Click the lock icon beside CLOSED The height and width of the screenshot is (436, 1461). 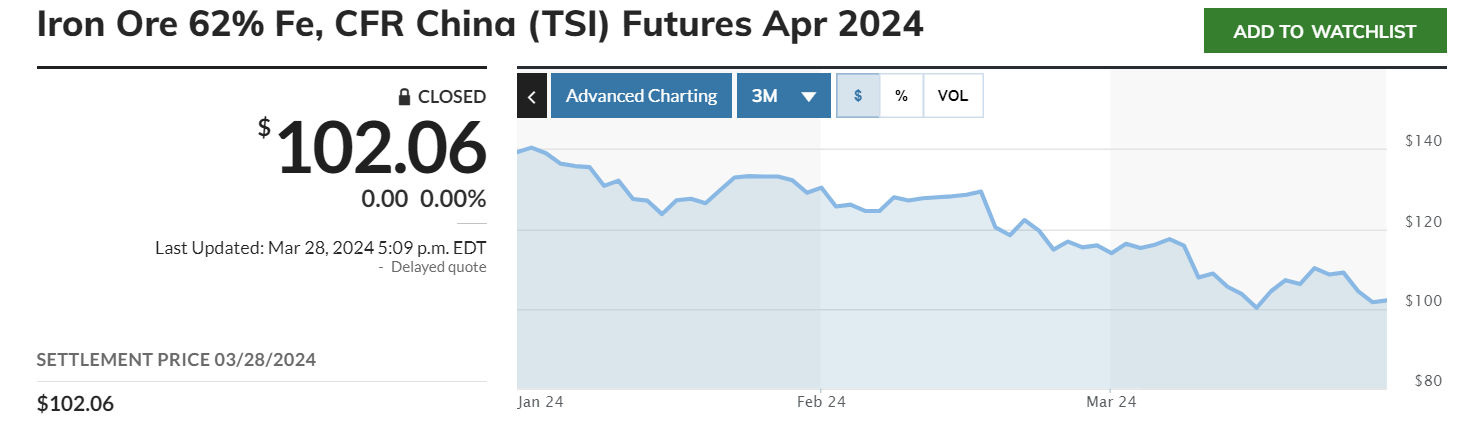[404, 97]
